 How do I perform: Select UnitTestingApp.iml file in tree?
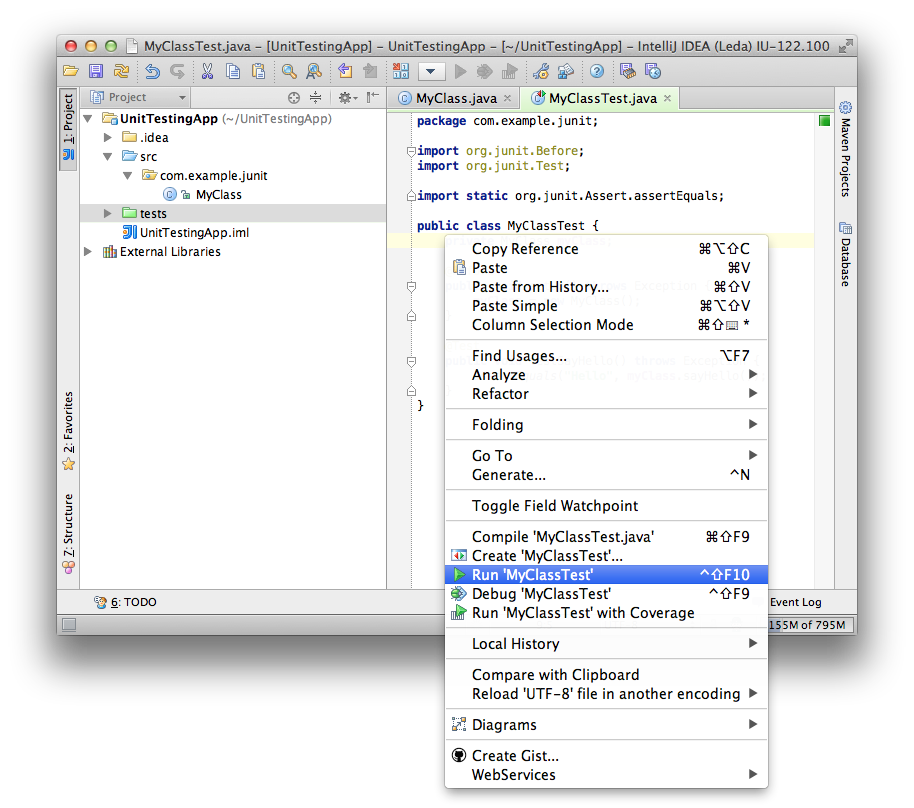pos(194,233)
